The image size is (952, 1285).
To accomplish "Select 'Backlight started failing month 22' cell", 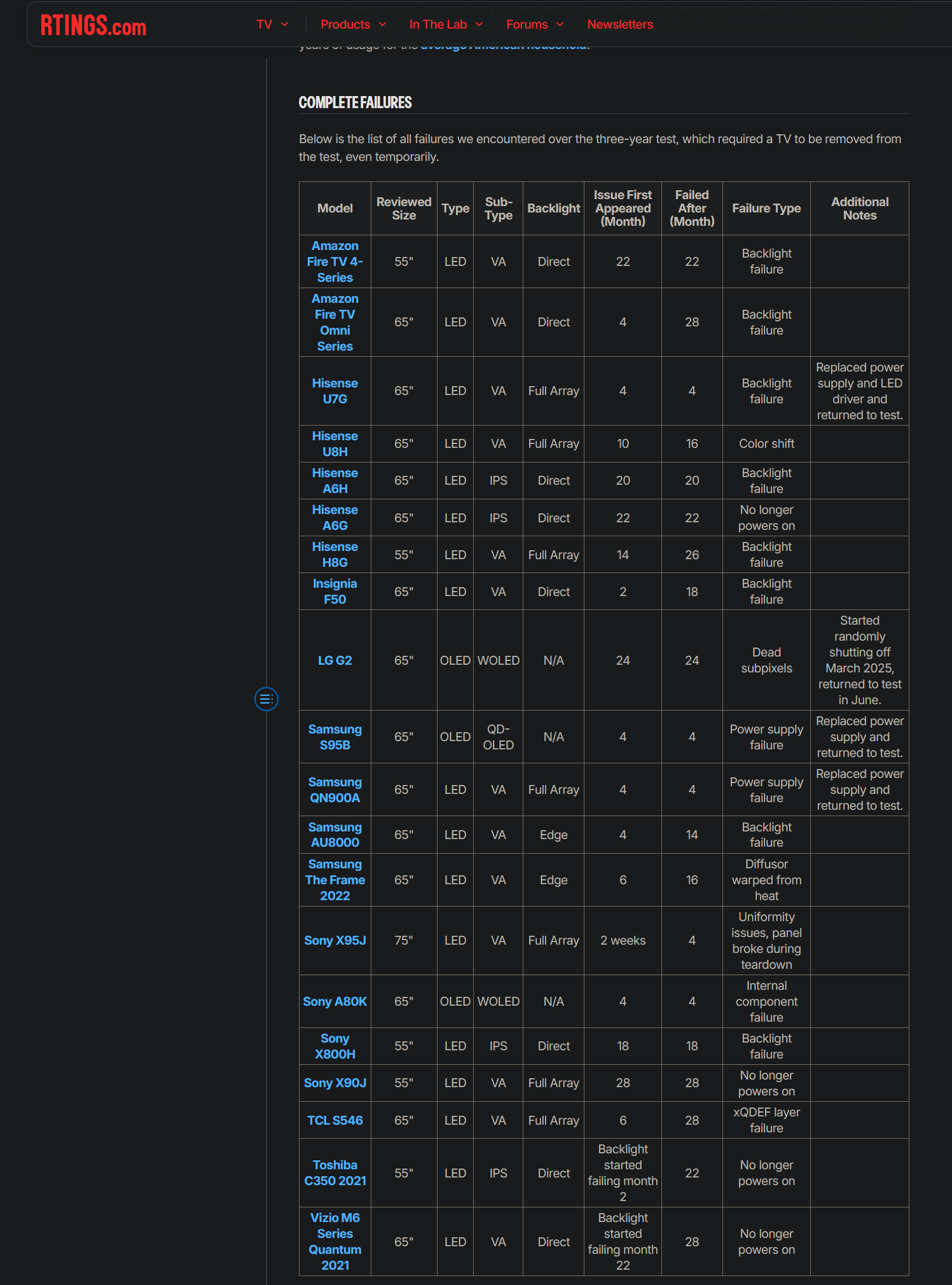I will [x=623, y=1242].
